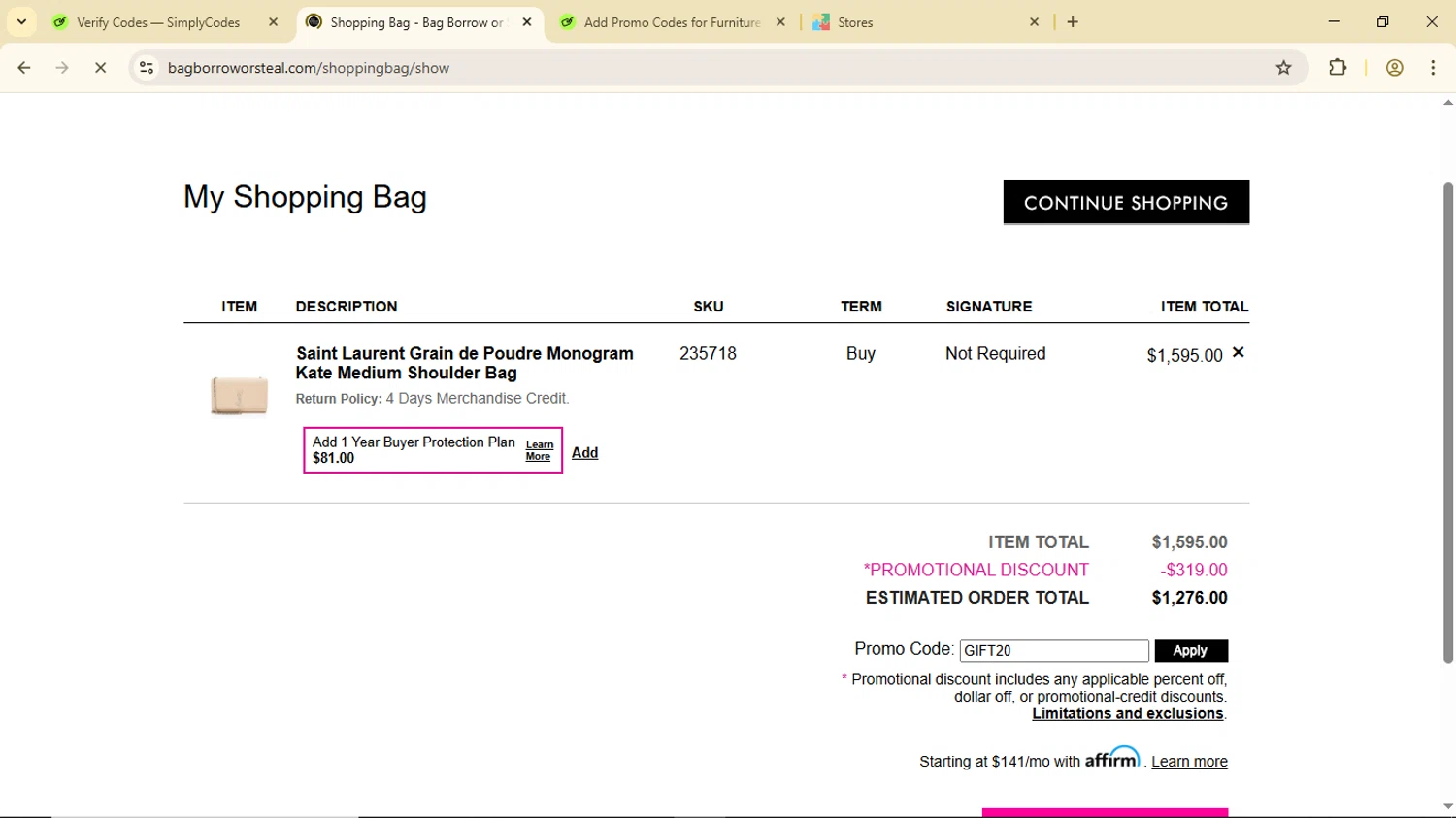This screenshot has height=818, width=1456.
Task: Remove the bag with the X icon
Action: [1238, 353]
